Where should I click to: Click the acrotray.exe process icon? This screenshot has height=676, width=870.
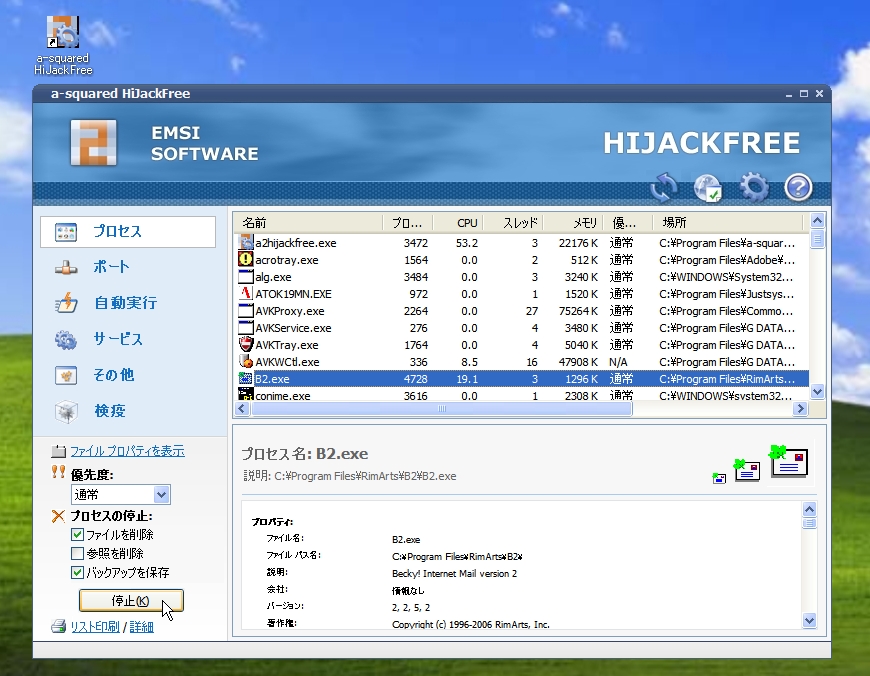(x=246, y=259)
